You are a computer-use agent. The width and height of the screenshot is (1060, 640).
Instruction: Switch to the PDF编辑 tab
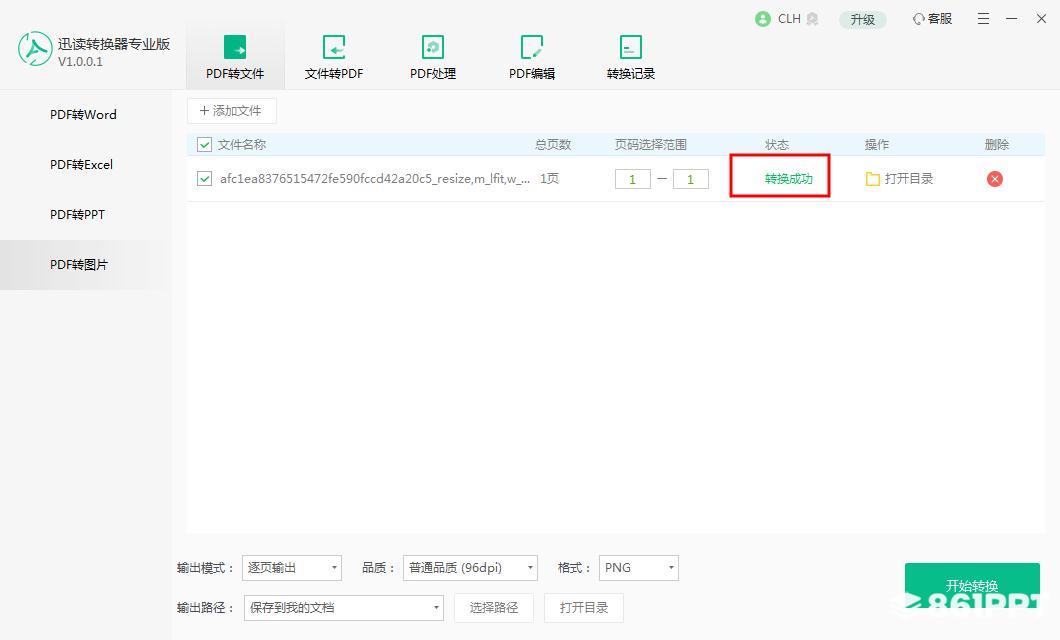(x=532, y=57)
